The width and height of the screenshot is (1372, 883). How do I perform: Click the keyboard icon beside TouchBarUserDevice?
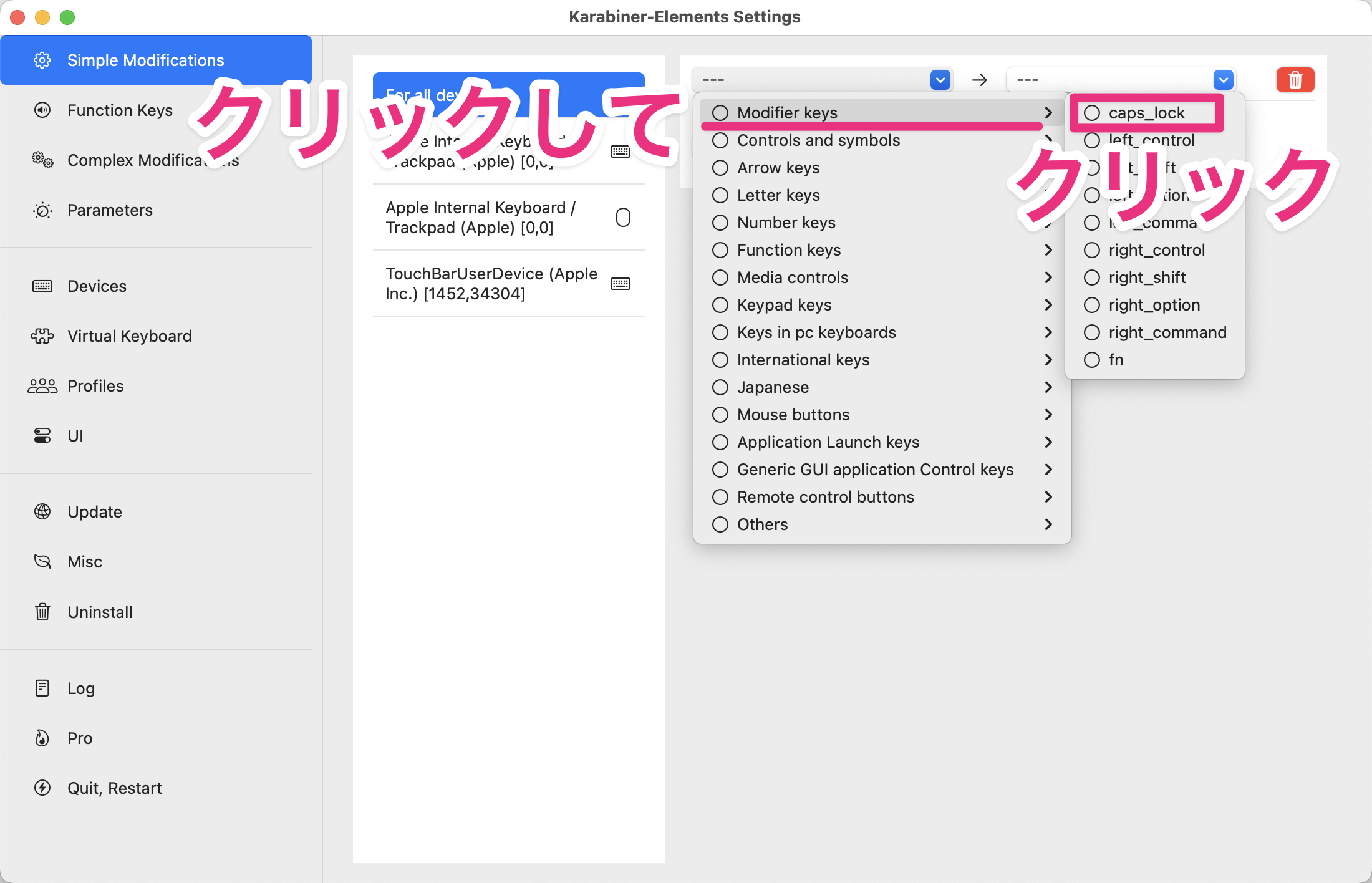[621, 283]
